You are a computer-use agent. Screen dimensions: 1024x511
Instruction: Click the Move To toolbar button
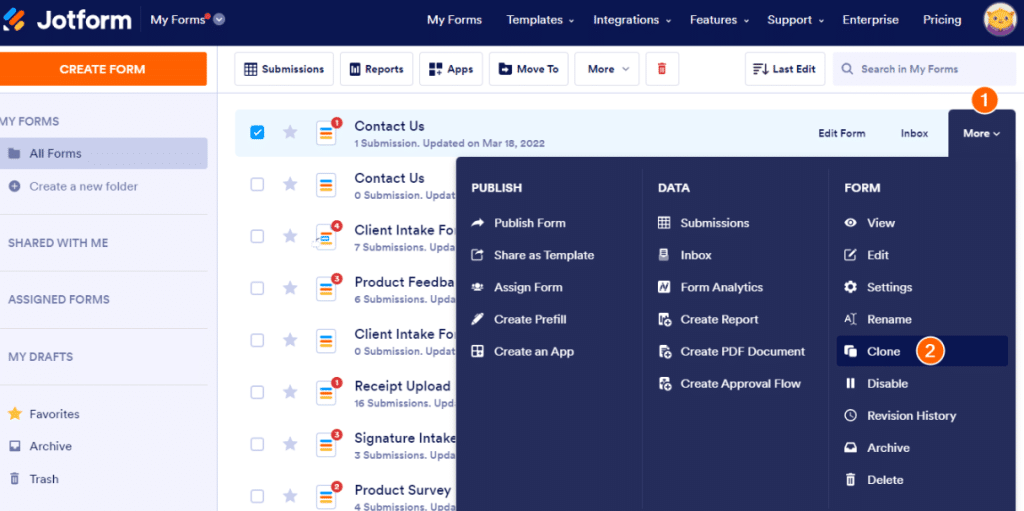528,69
